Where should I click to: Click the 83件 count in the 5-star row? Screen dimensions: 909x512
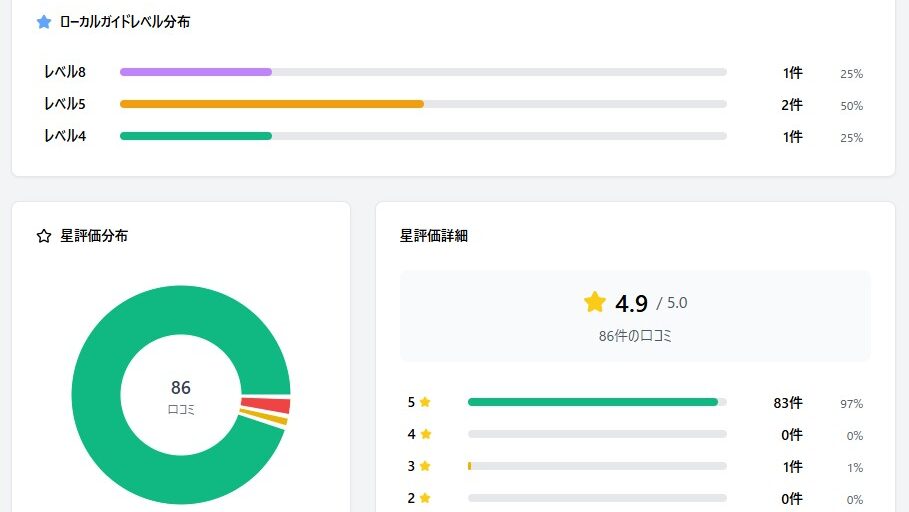click(787, 403)
